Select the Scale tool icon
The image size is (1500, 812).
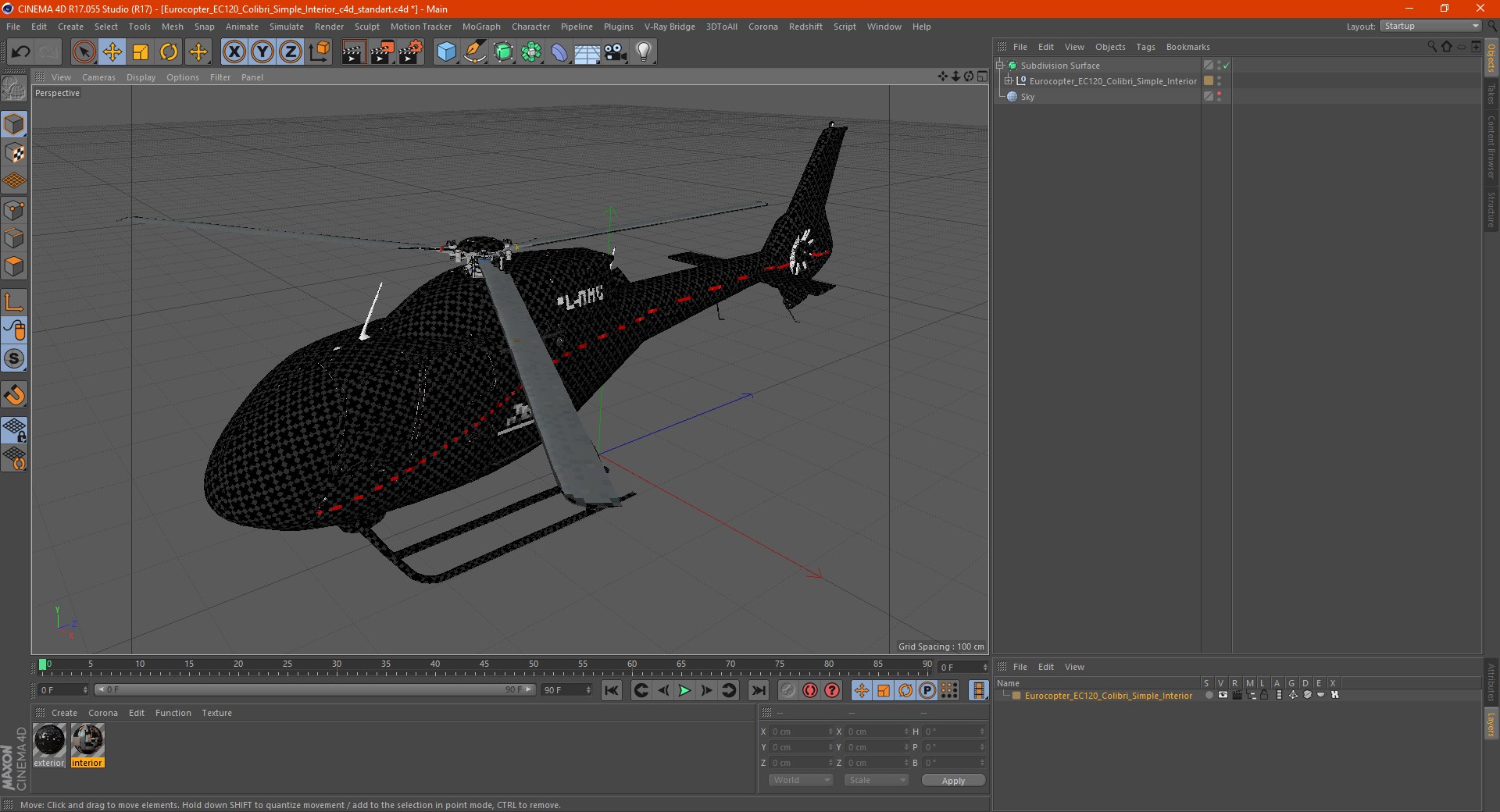point(141,52)
